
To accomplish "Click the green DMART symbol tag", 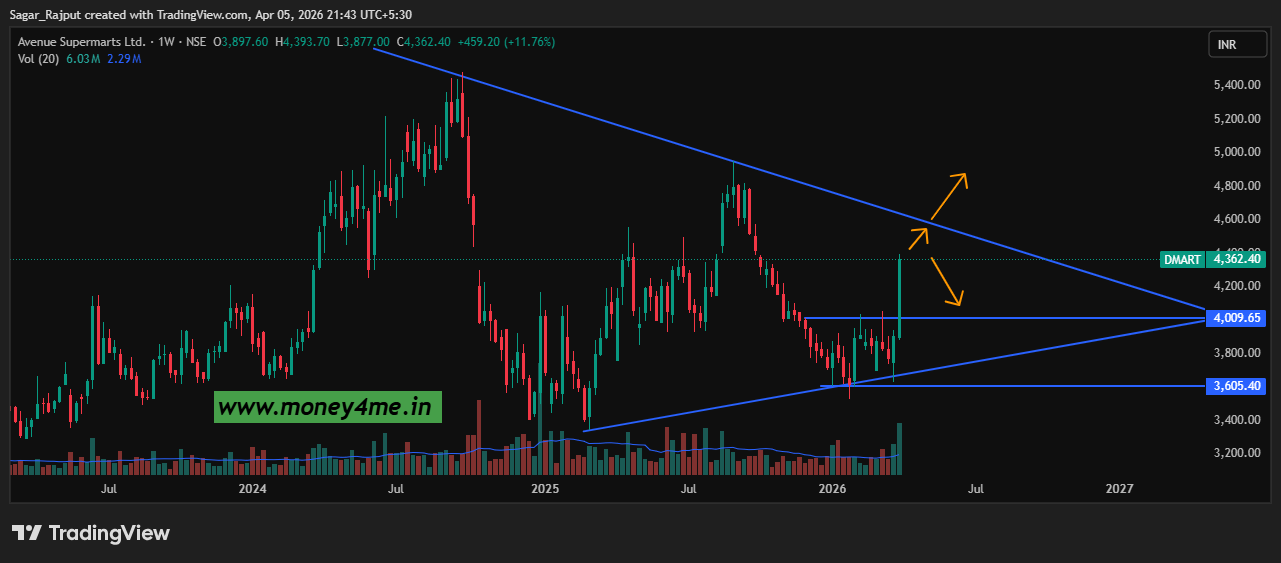I will pos(1182,259).
